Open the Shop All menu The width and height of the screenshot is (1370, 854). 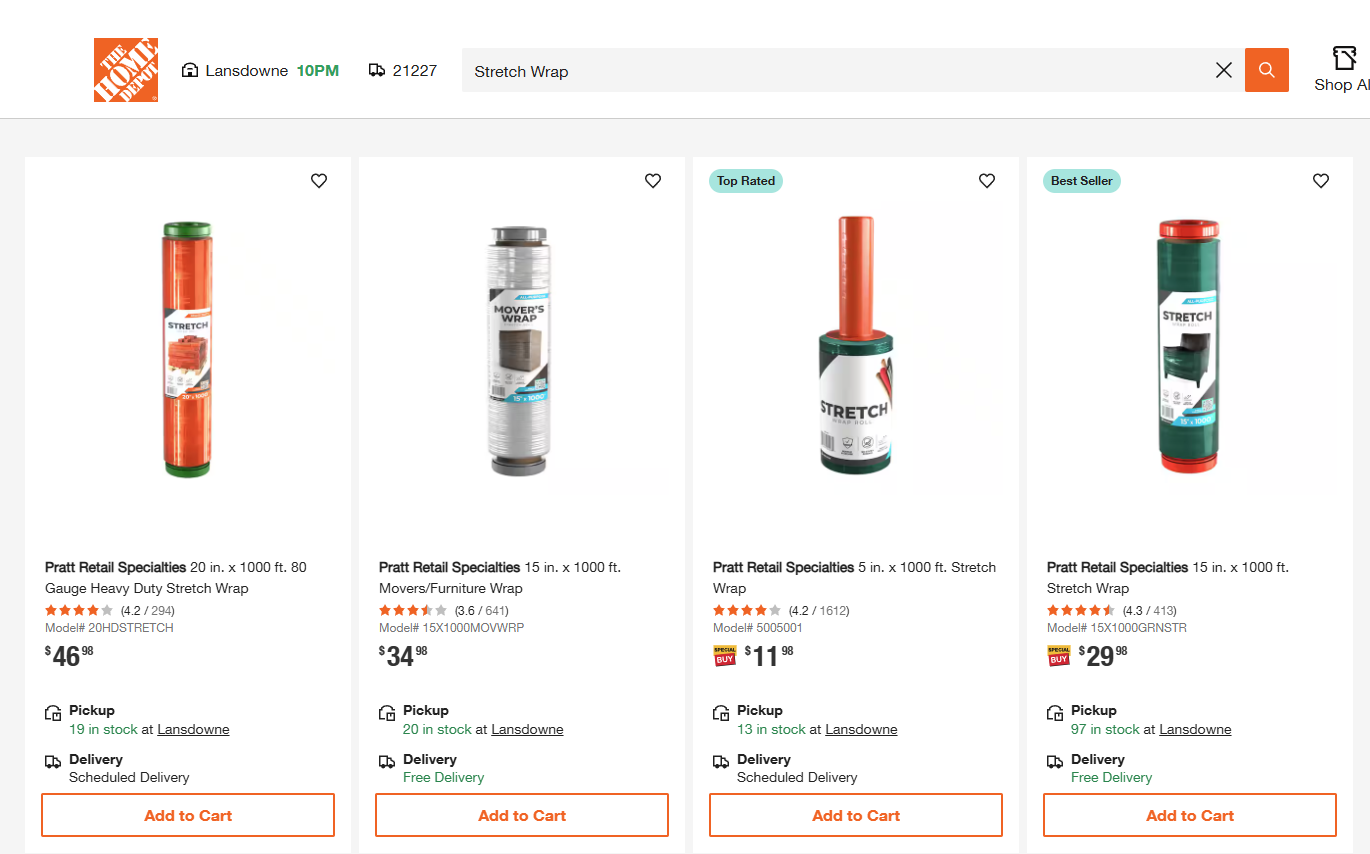[x=1343, y=69]
